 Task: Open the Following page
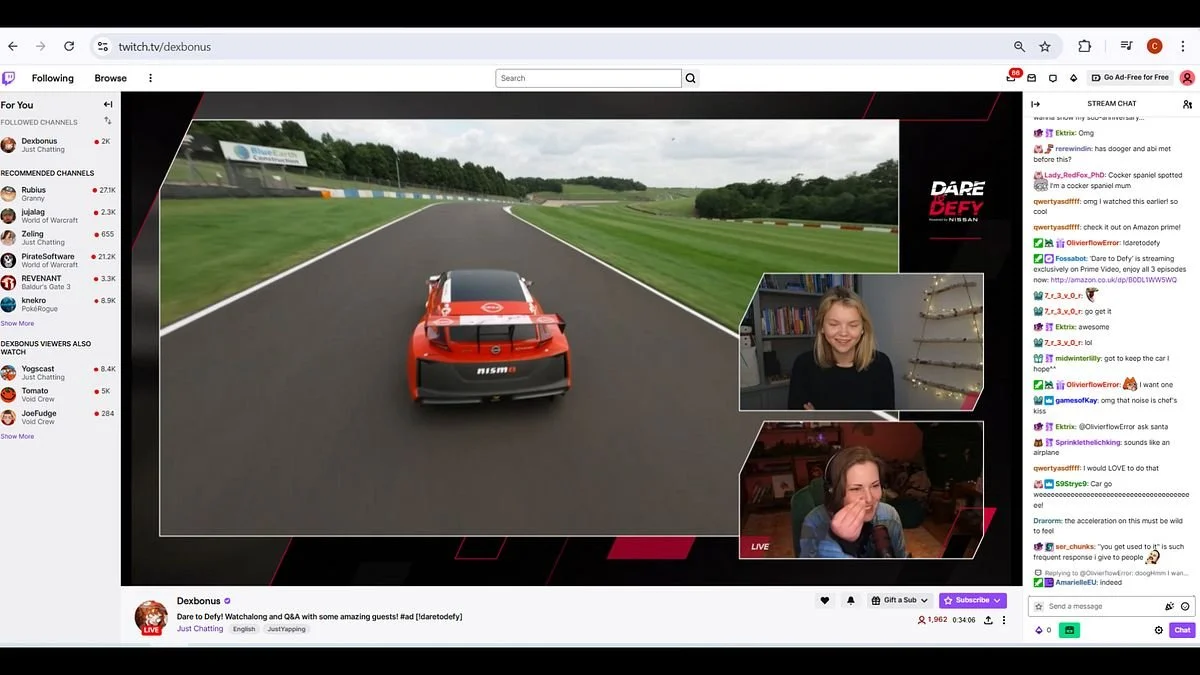(x=53, y=78)
